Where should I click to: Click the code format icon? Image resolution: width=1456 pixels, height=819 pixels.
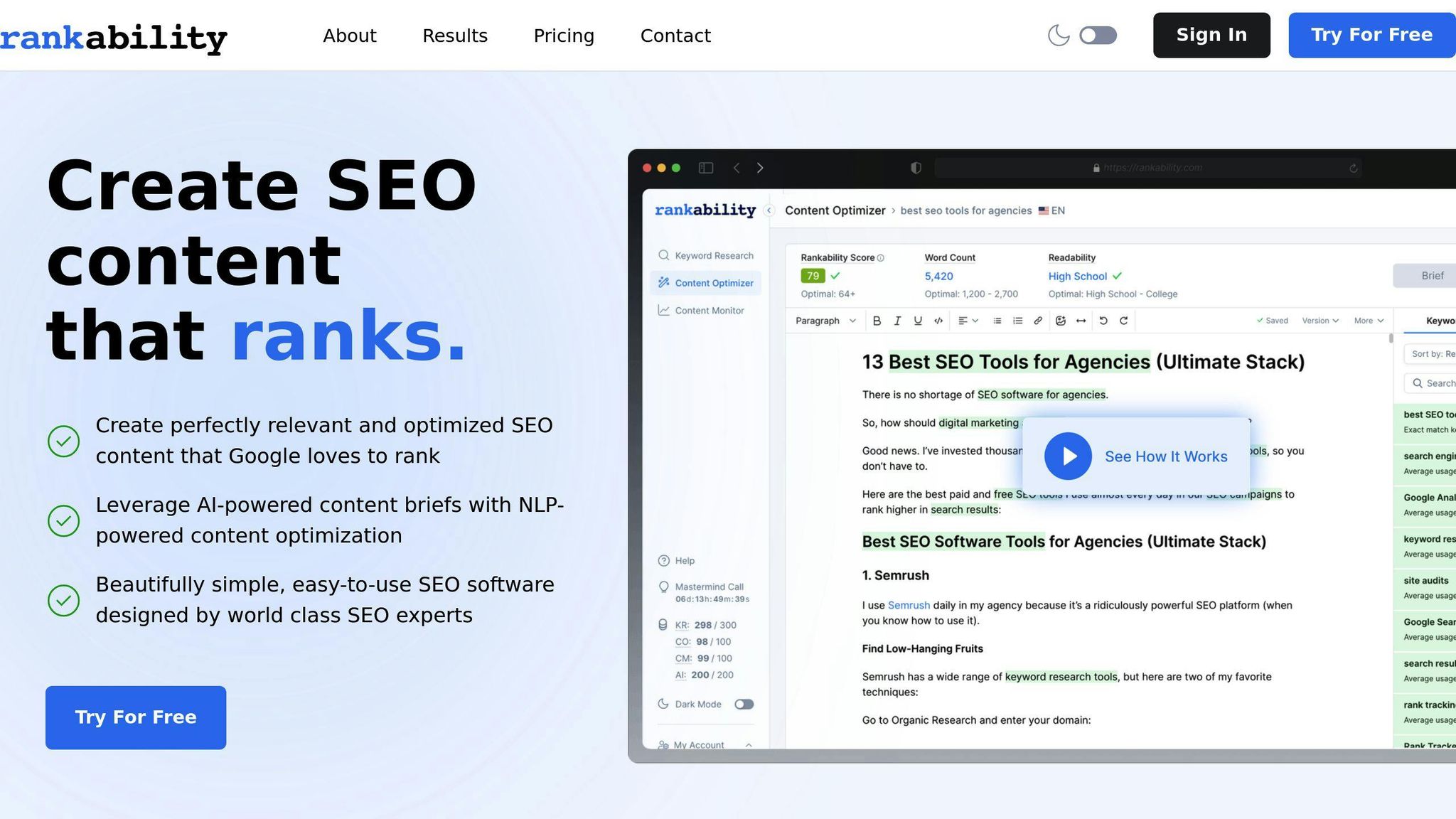[938, 321]
